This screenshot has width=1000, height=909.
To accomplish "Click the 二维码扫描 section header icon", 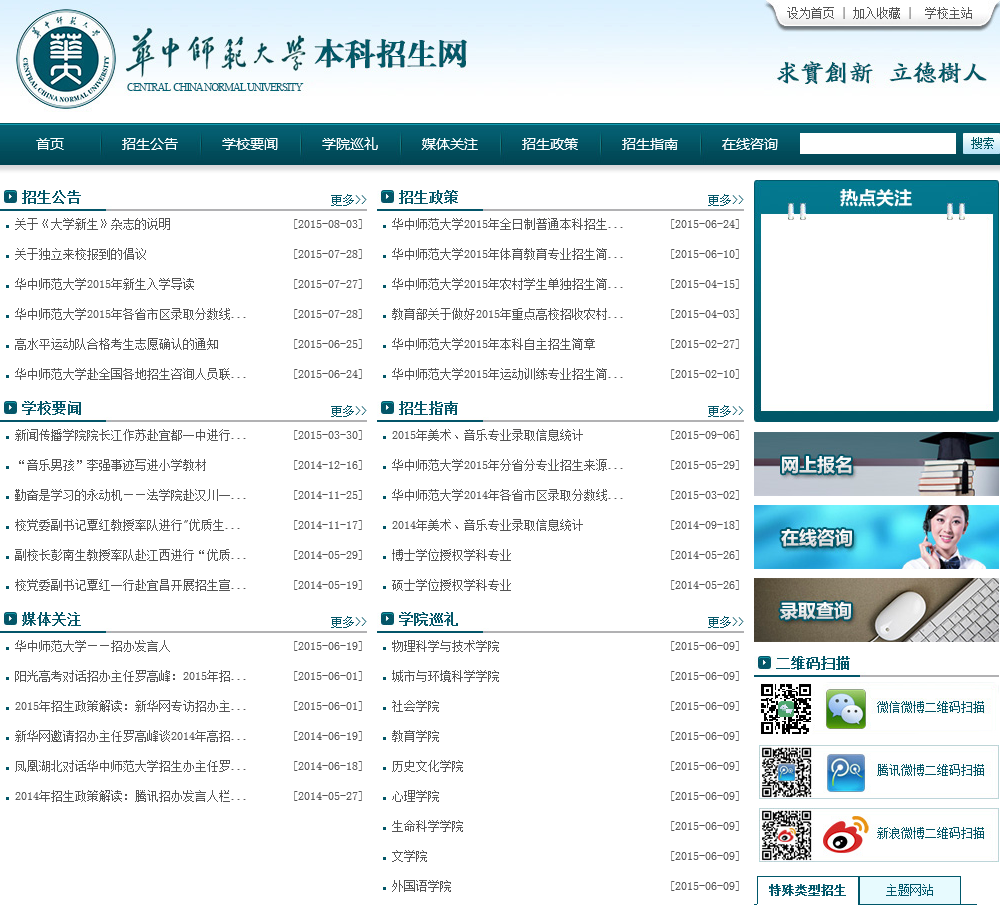I will [x=764, y=663].
